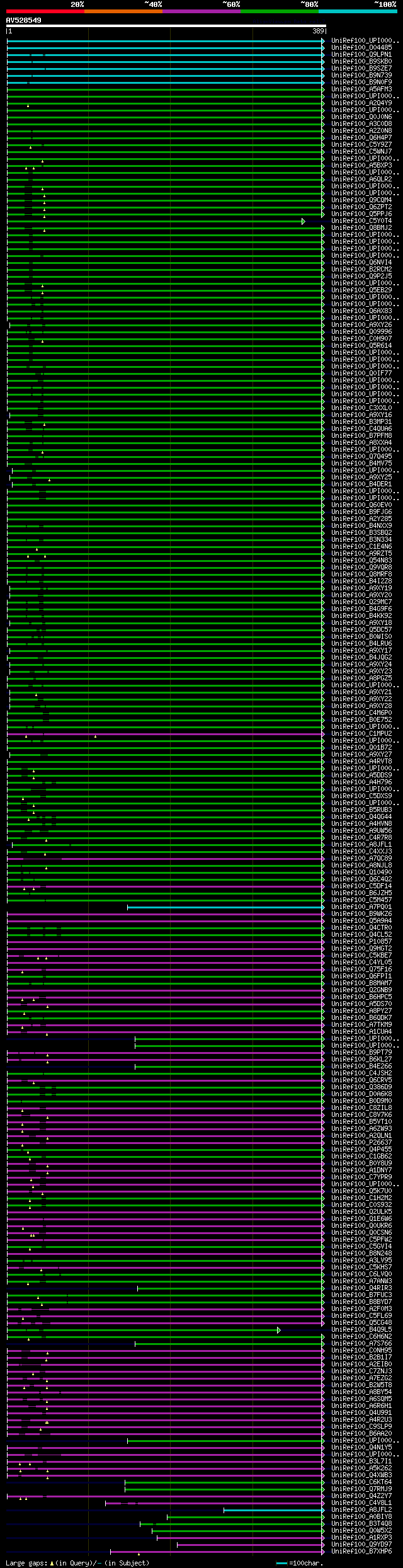The image size is (403, 1568).
Task: Open UniRef100_C5Y0T4 entry
Action: point(361,221)
